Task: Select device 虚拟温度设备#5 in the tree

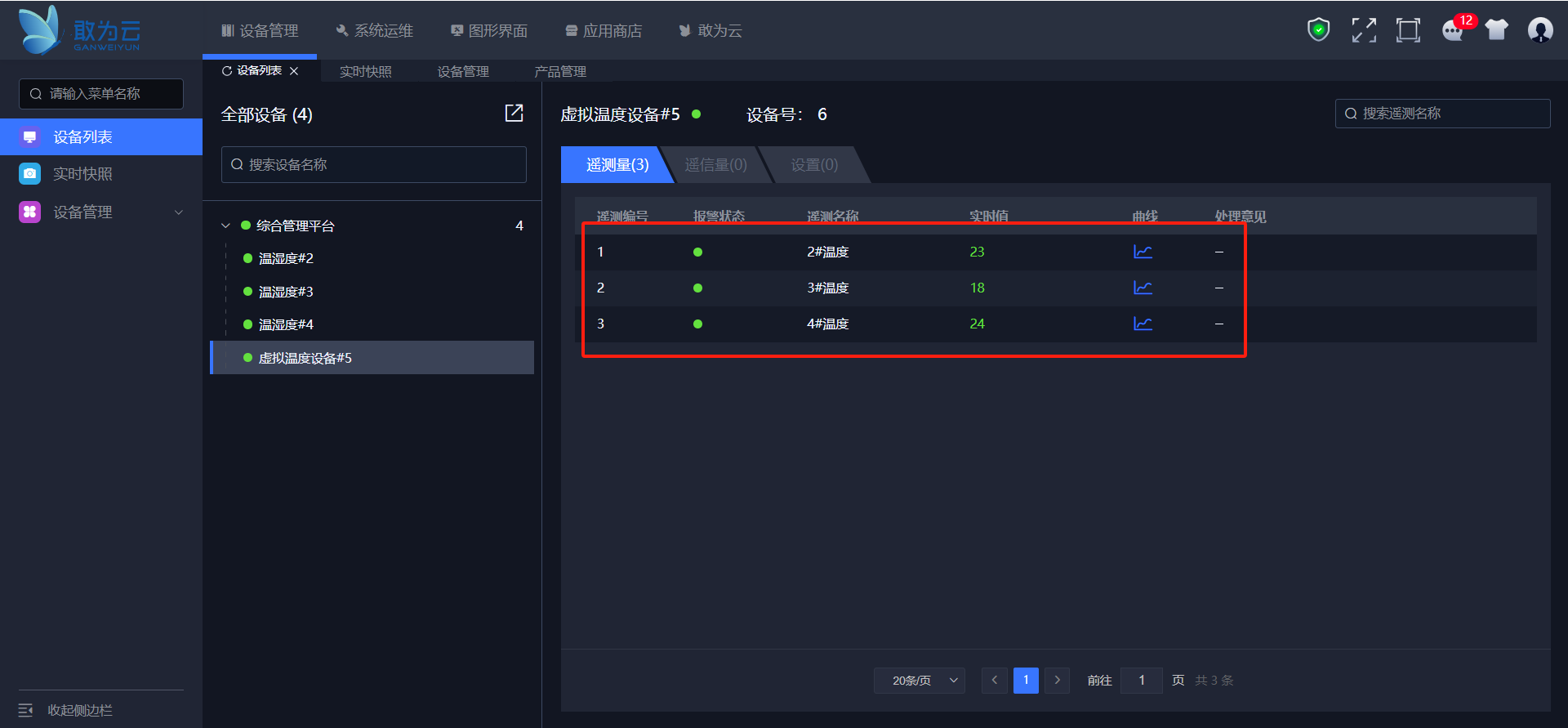Action: point(372,358)
